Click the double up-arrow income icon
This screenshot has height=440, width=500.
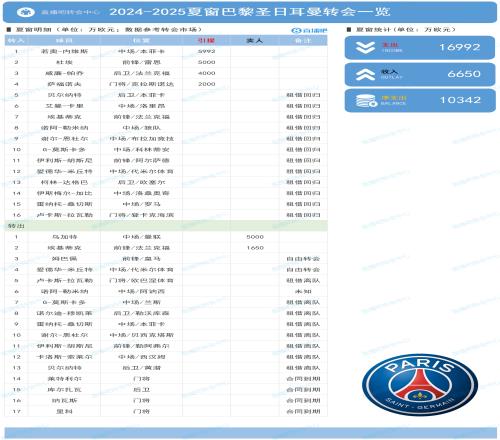tap(365, 74)
